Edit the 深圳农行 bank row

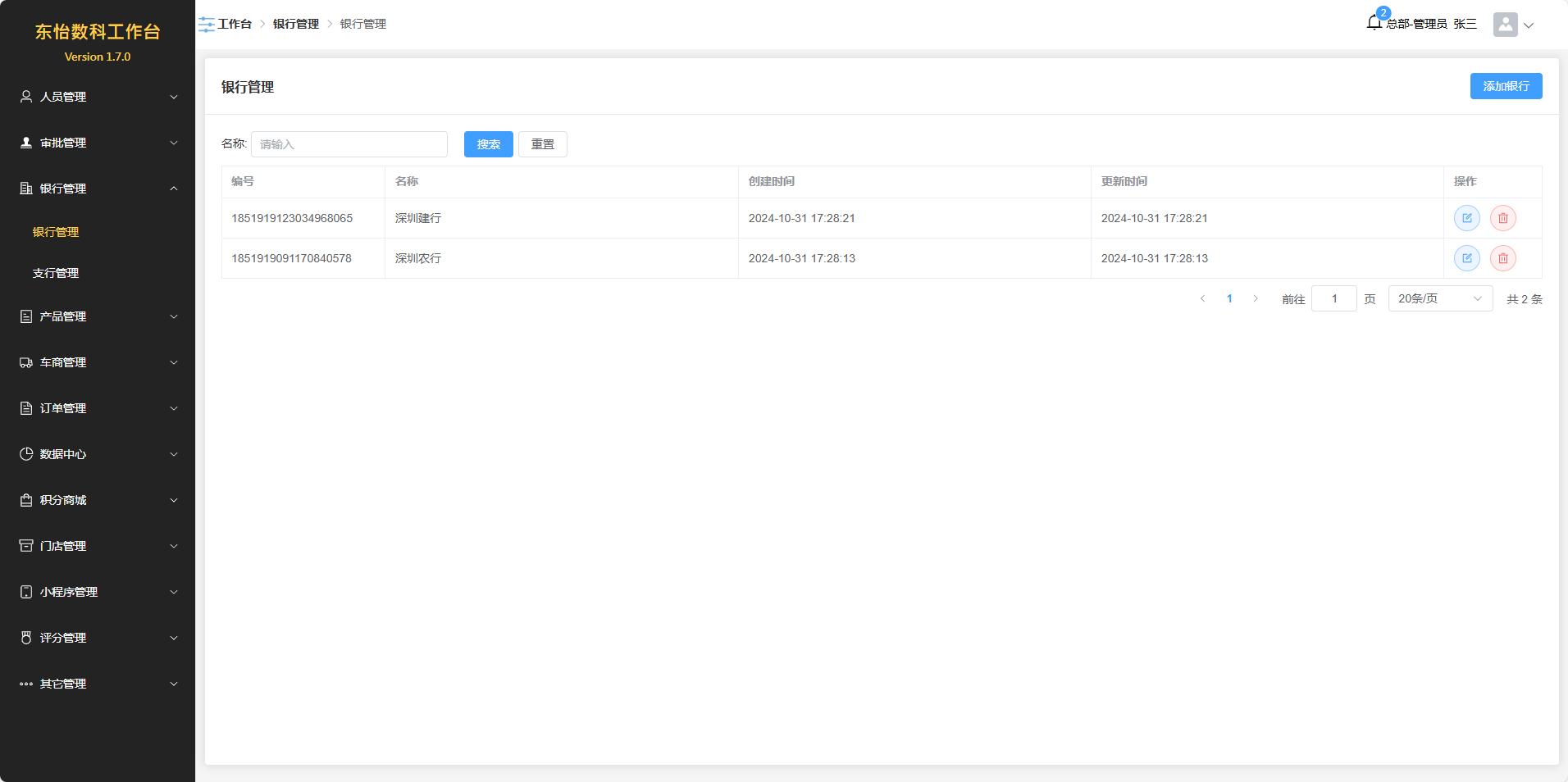pyautogui.click(x=1466, y=258)
